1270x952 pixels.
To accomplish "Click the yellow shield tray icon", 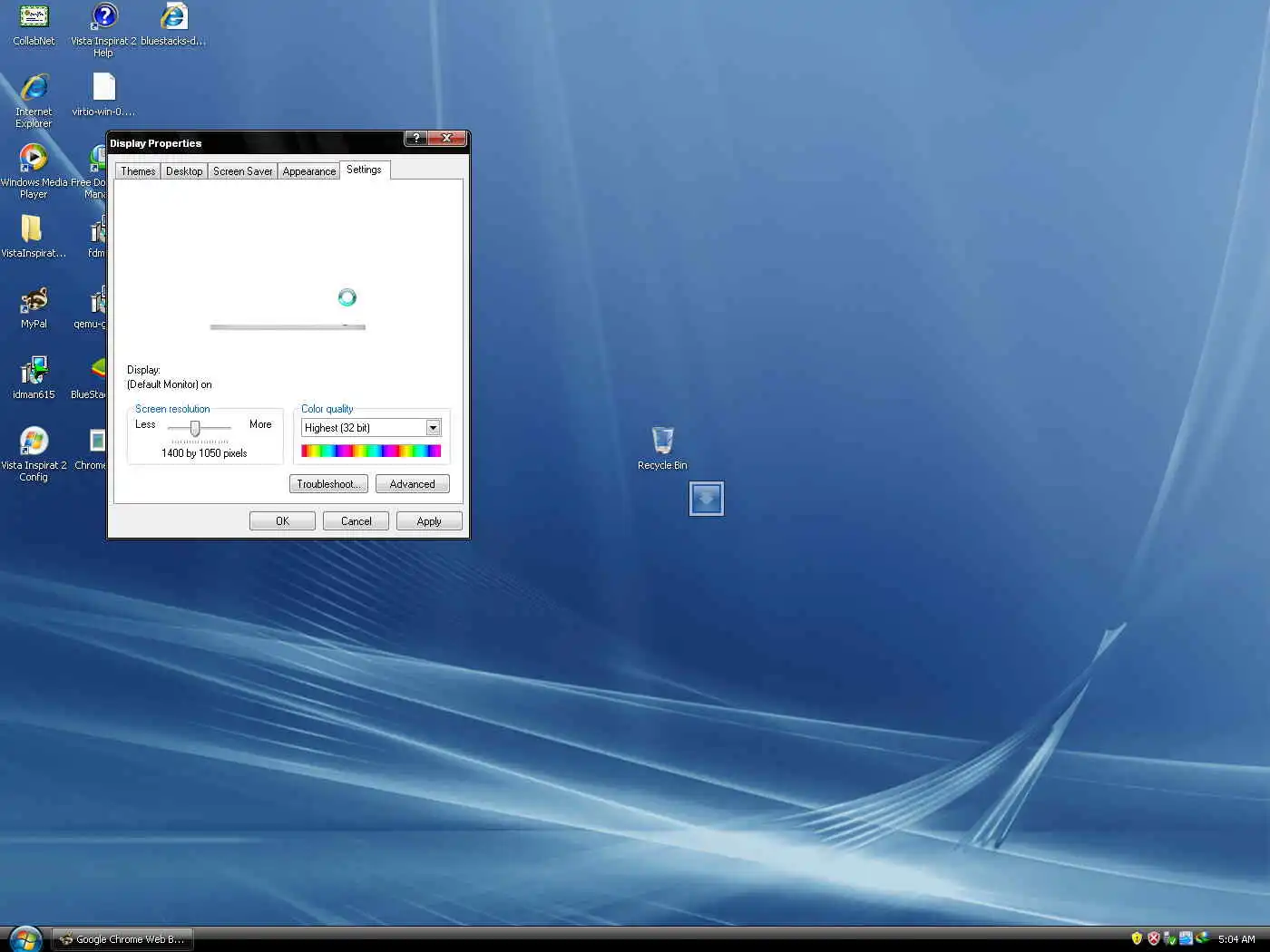I will point(1137,938).
